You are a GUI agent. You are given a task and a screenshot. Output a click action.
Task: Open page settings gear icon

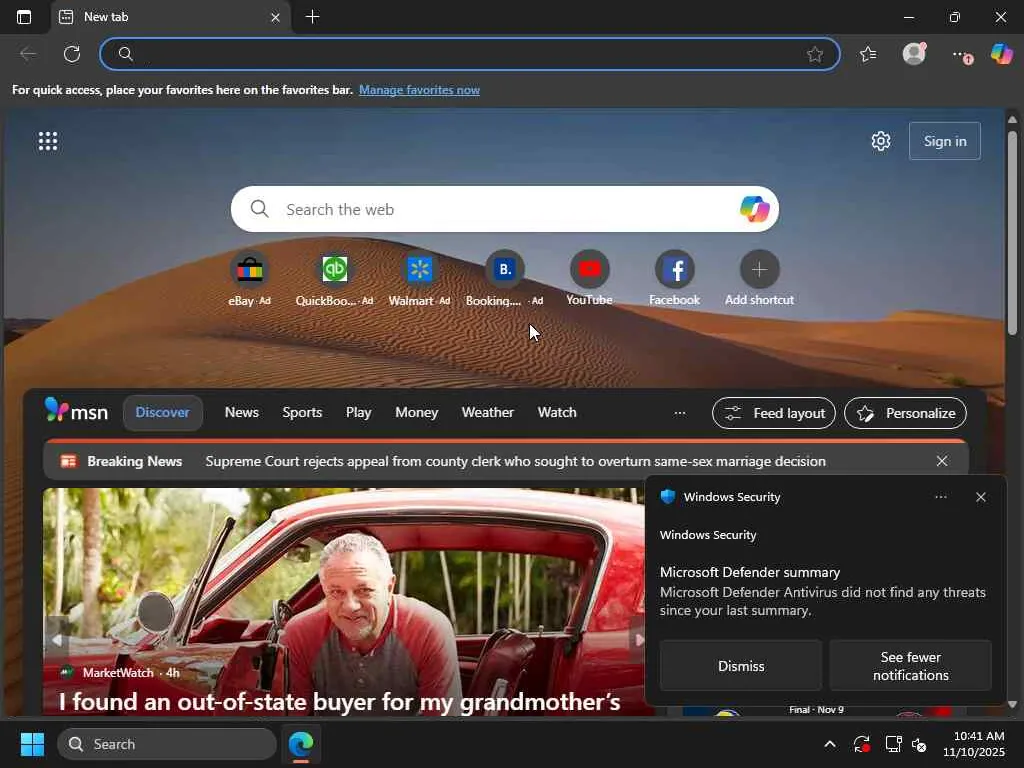coord(881,141)
